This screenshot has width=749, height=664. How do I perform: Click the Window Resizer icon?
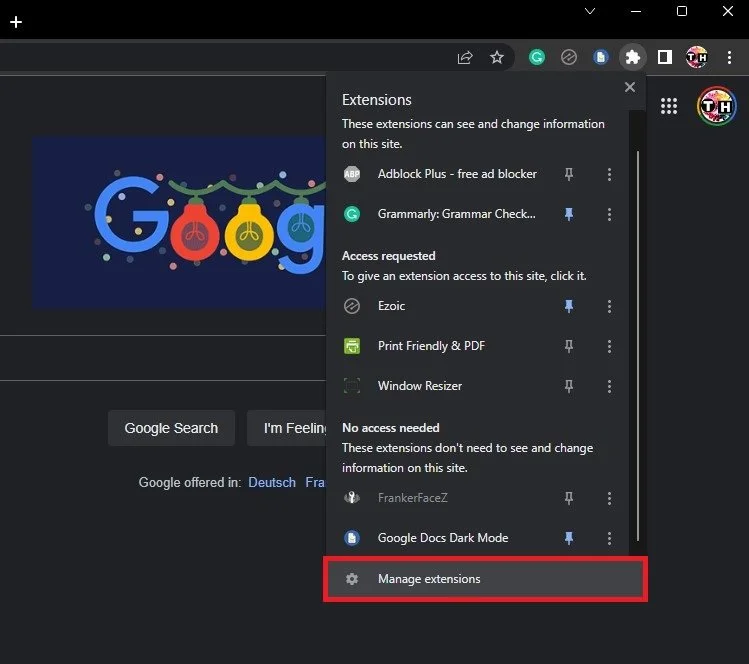(x=352, y=386)
